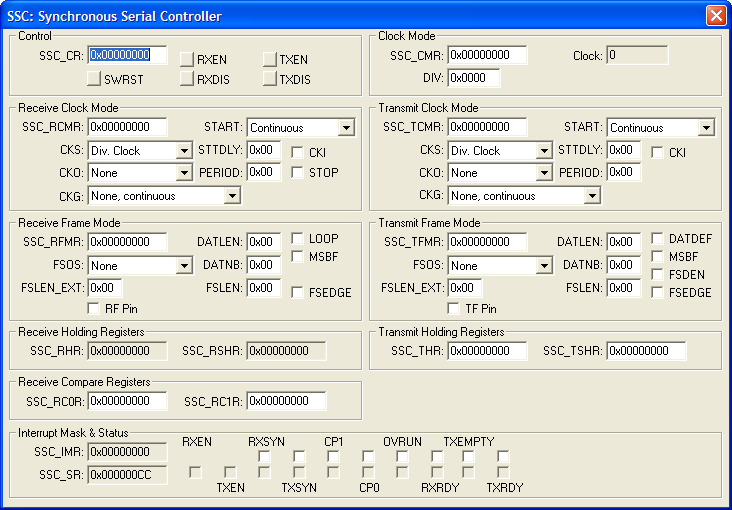Enable CKI in Transmit Clock Mode
This screenshot has width=732, height=510.
[657, 152]
